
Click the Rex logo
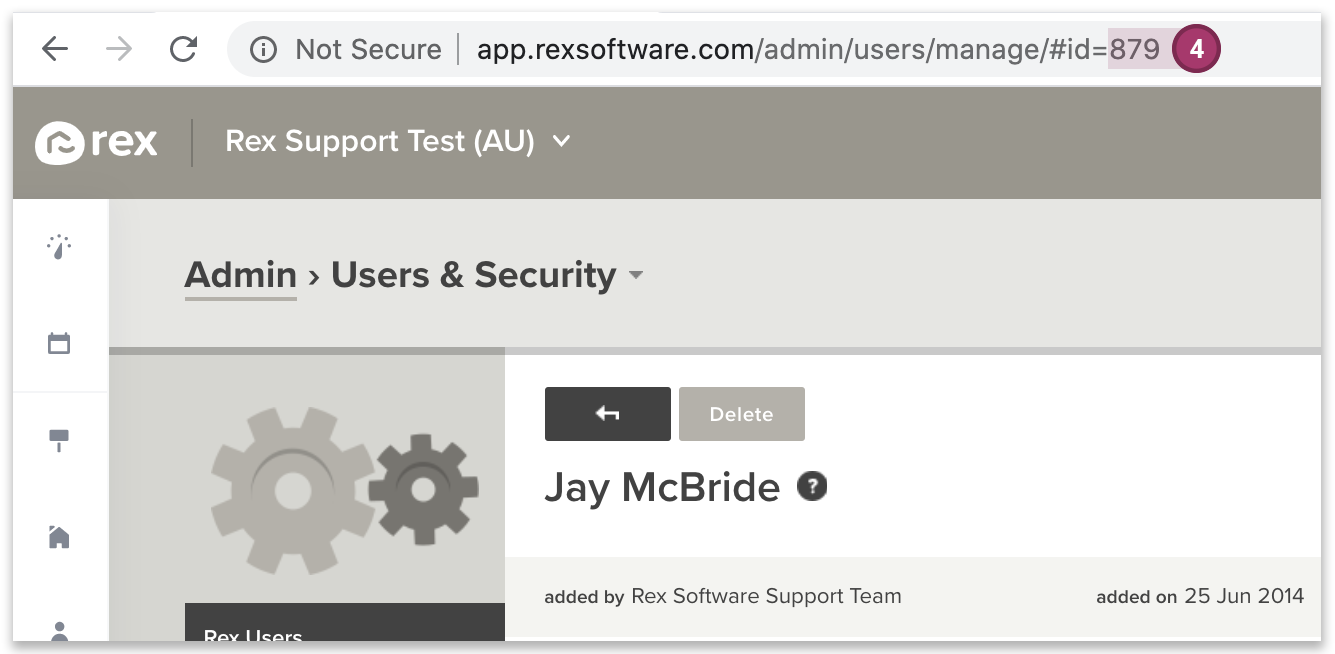coord(96,142)
